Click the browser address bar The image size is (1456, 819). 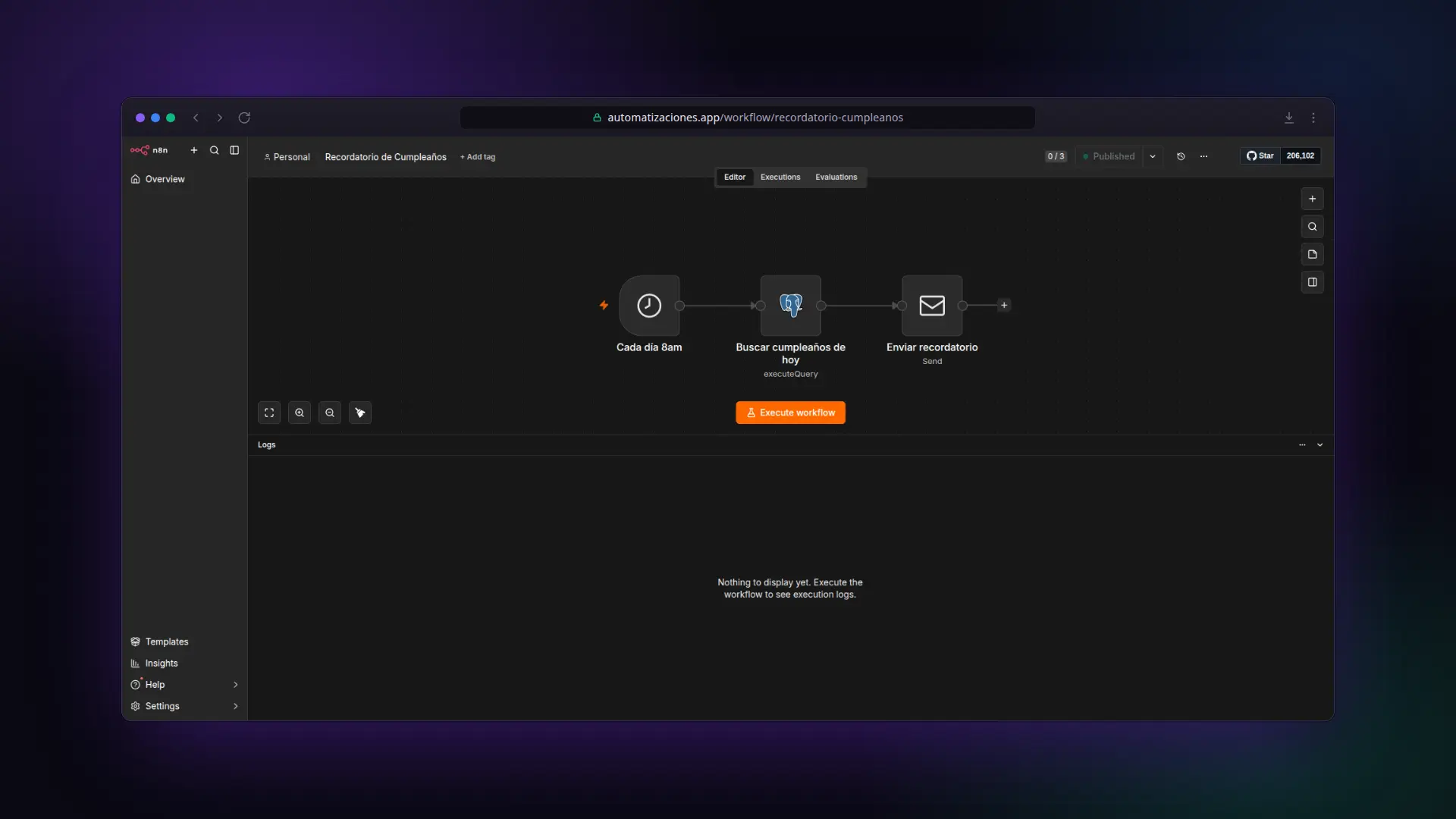coord(748,118)
